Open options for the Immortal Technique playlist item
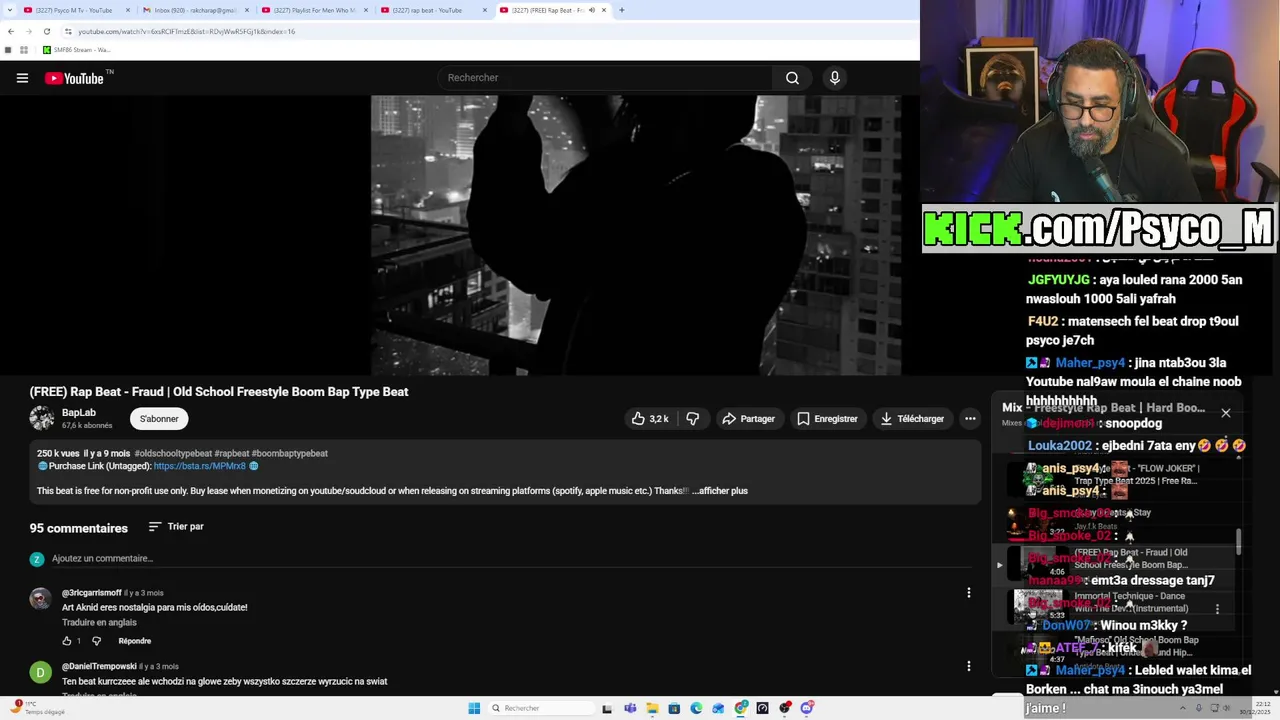 (x=1217, y=609)
